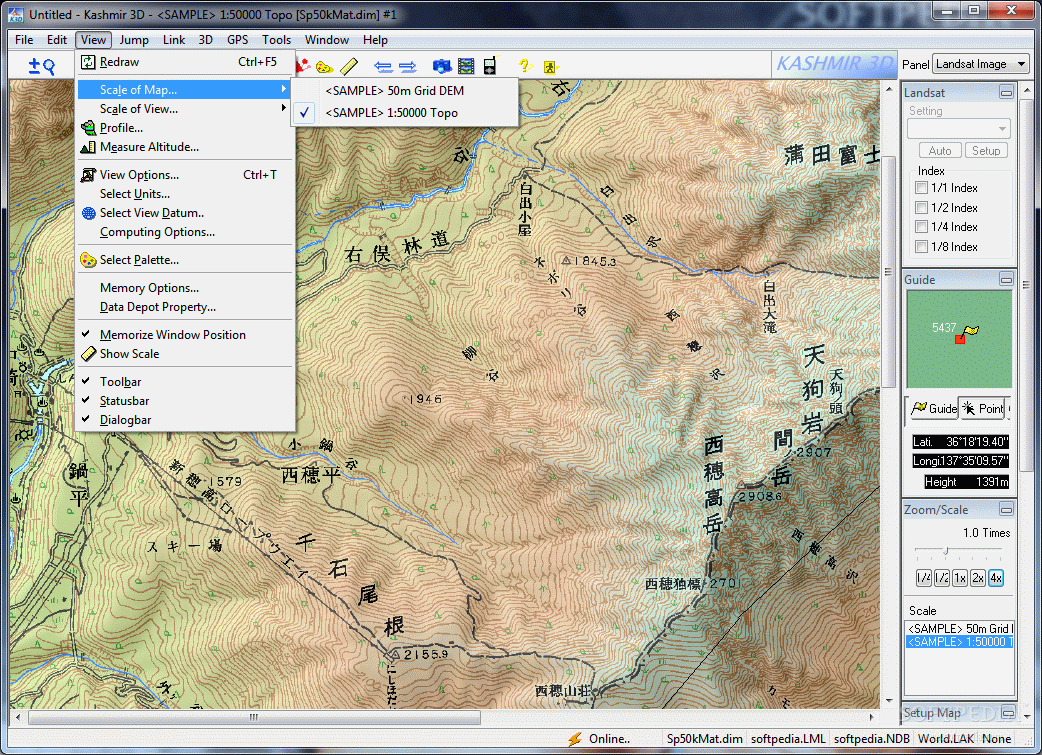Open the Landsat Setting combo box
Viewport: 1042px width, 755px height.
click(x=959, y=128)
